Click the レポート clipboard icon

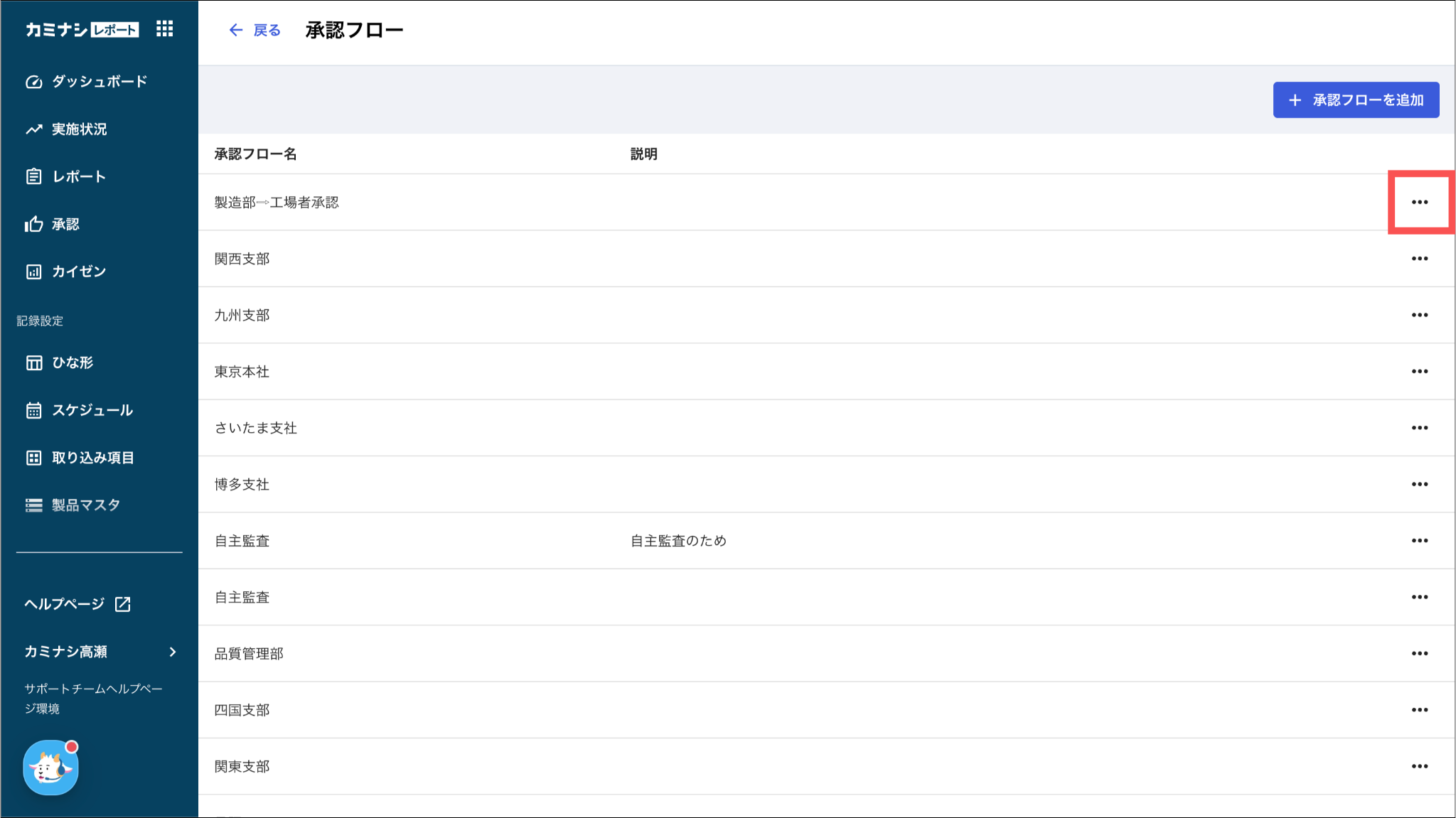(x=33, y=176)
